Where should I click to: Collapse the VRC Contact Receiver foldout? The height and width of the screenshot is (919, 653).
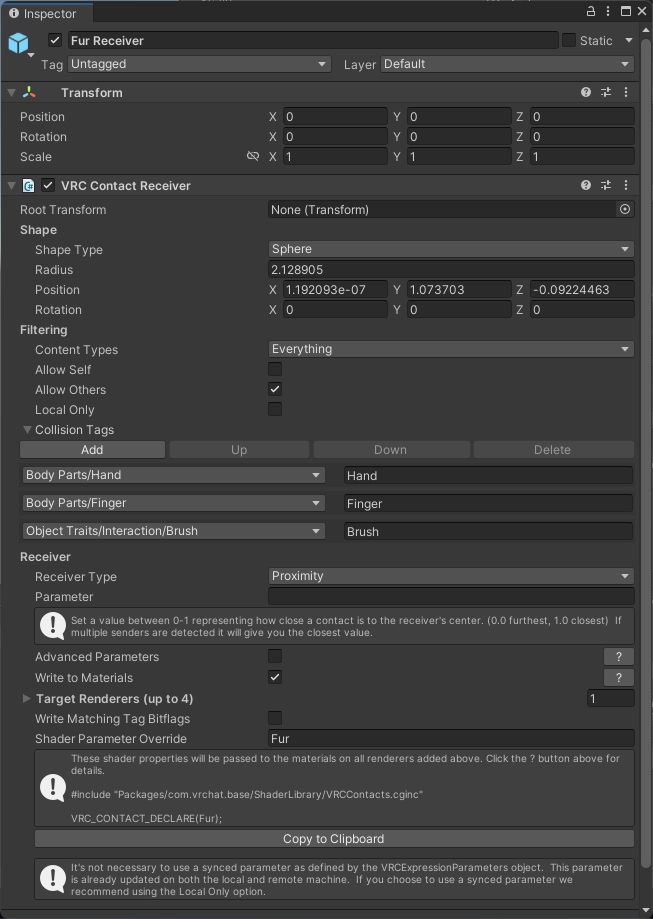pos(11,186)
